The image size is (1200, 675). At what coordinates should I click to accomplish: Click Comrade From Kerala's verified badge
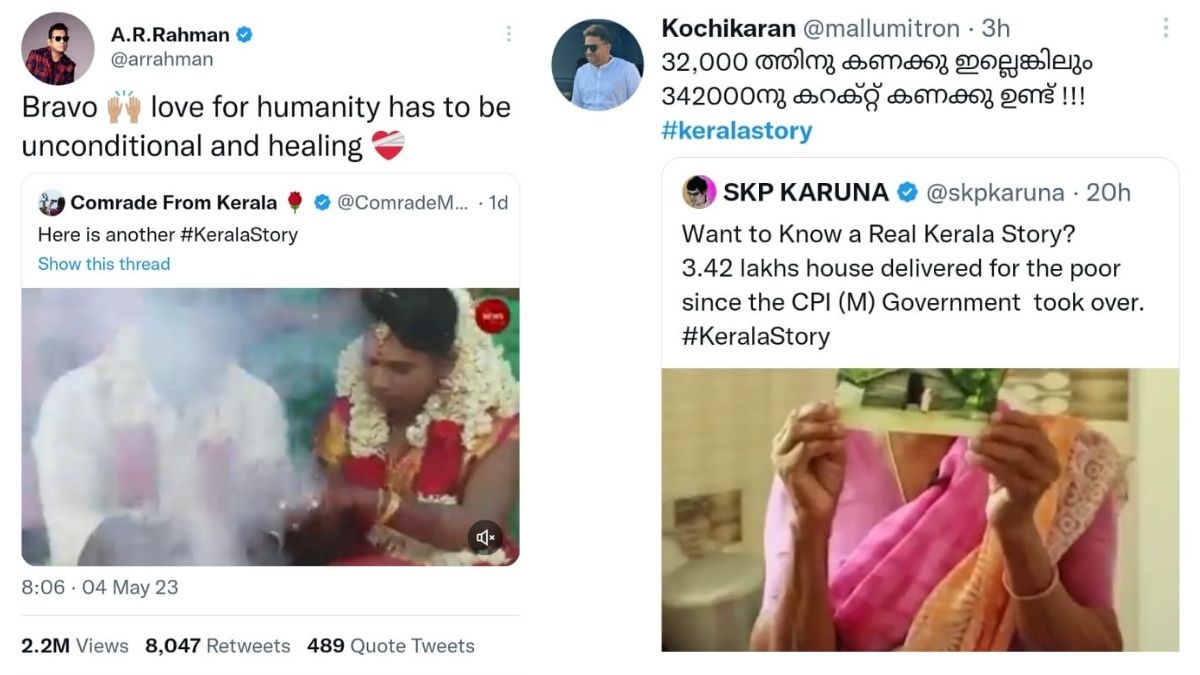[x=320, y=201]
